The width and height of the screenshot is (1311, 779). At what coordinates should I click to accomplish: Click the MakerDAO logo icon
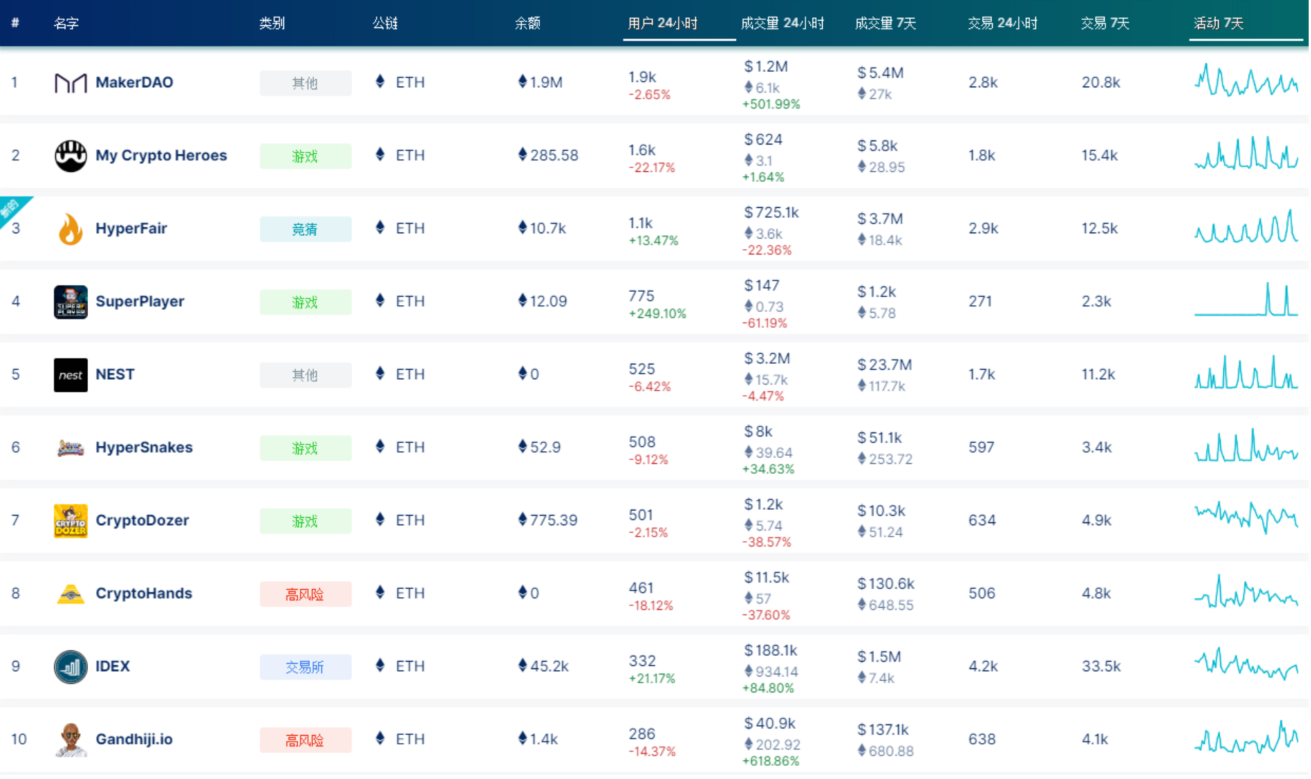70,83
